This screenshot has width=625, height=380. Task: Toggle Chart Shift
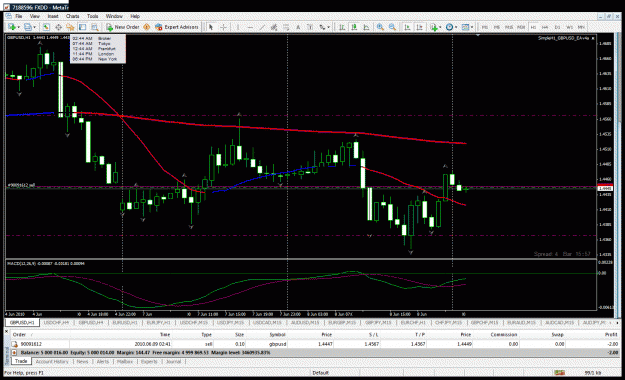(x=420, y=27)
